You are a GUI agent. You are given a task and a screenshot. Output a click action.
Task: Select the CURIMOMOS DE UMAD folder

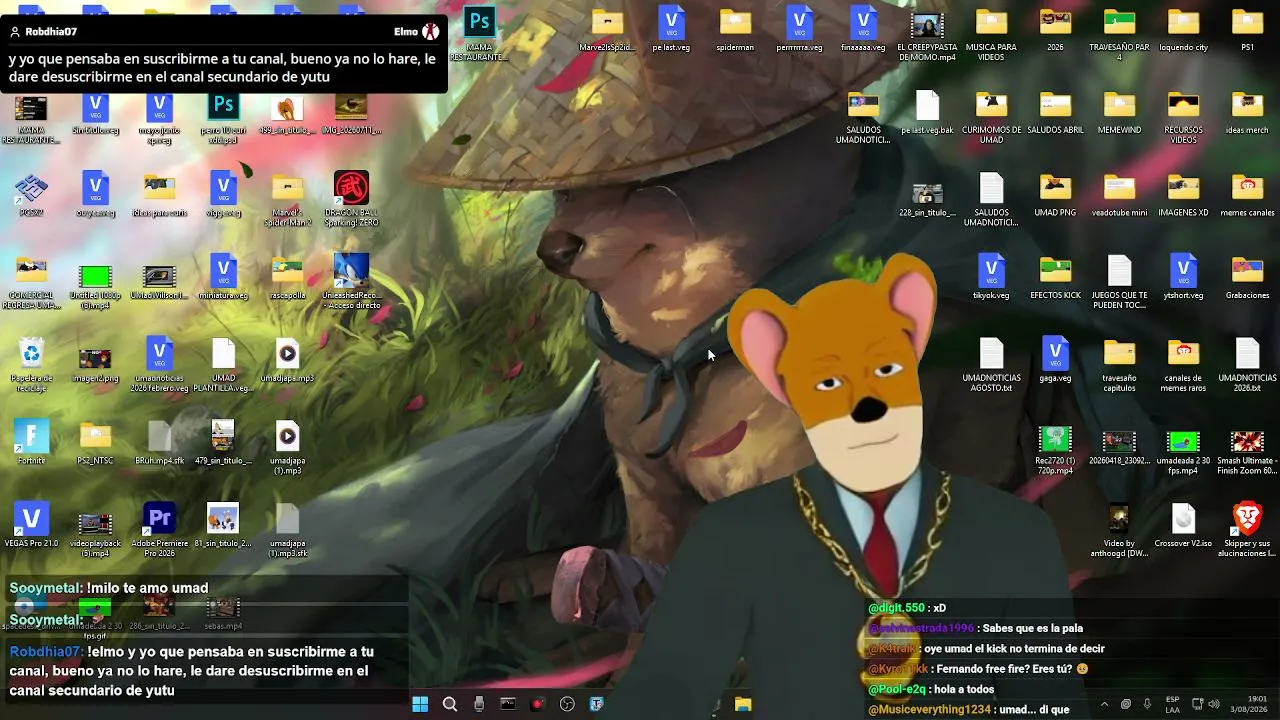pyautogui.click(x=991, y=117)
